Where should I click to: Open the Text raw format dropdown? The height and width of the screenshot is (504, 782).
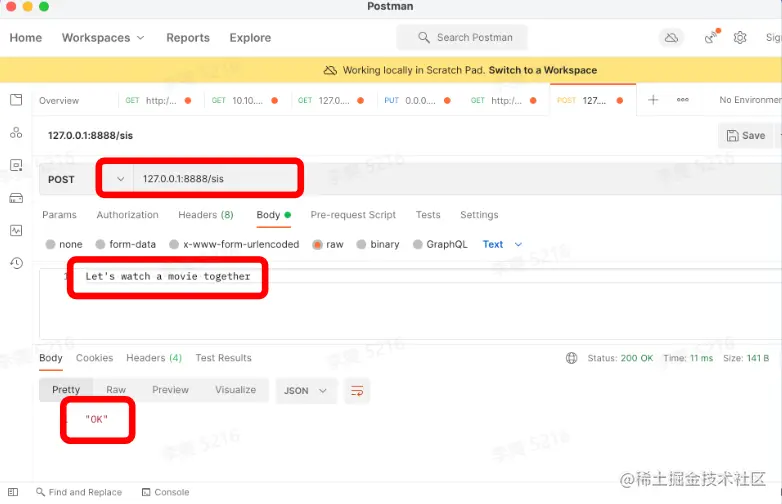point(502,244)
